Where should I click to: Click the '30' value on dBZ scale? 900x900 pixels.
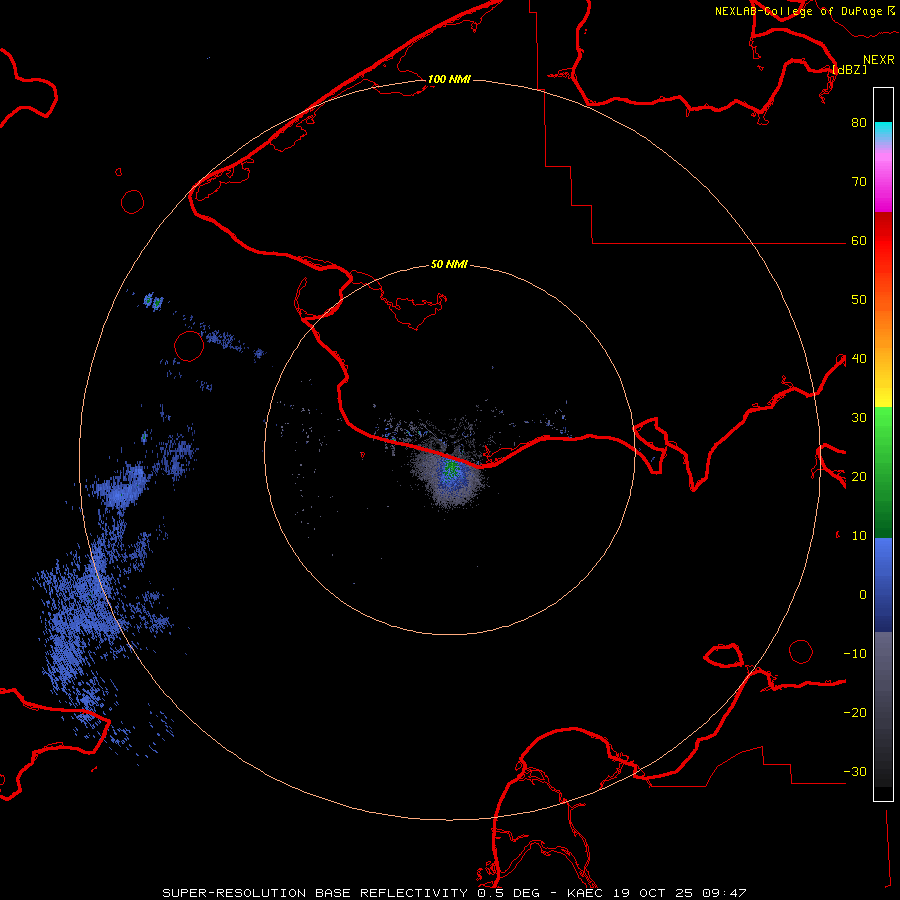coord(859,418)
